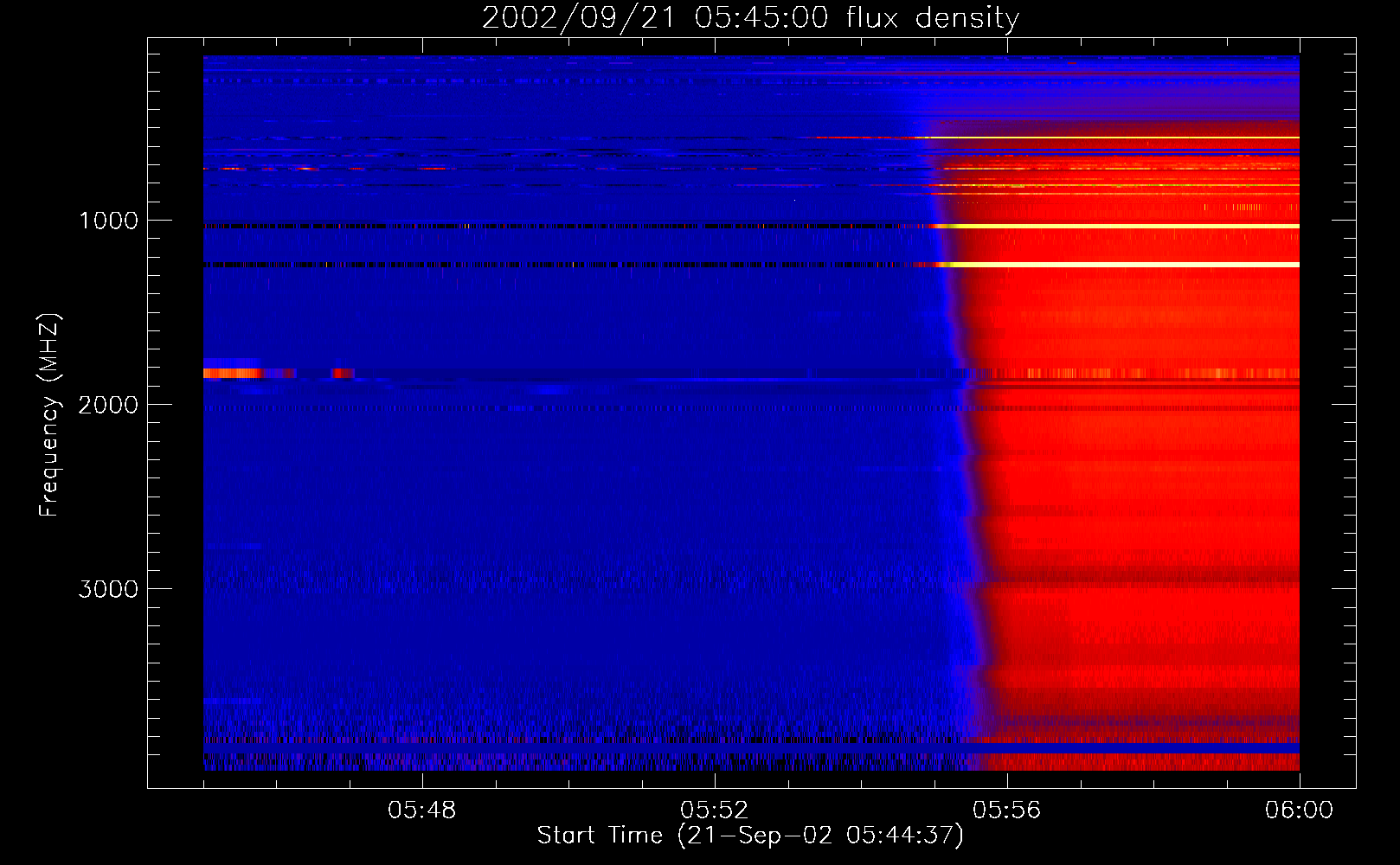Click the '05:52' time tick label
This screenshot has width=1400, height=865.
point(715,811)
